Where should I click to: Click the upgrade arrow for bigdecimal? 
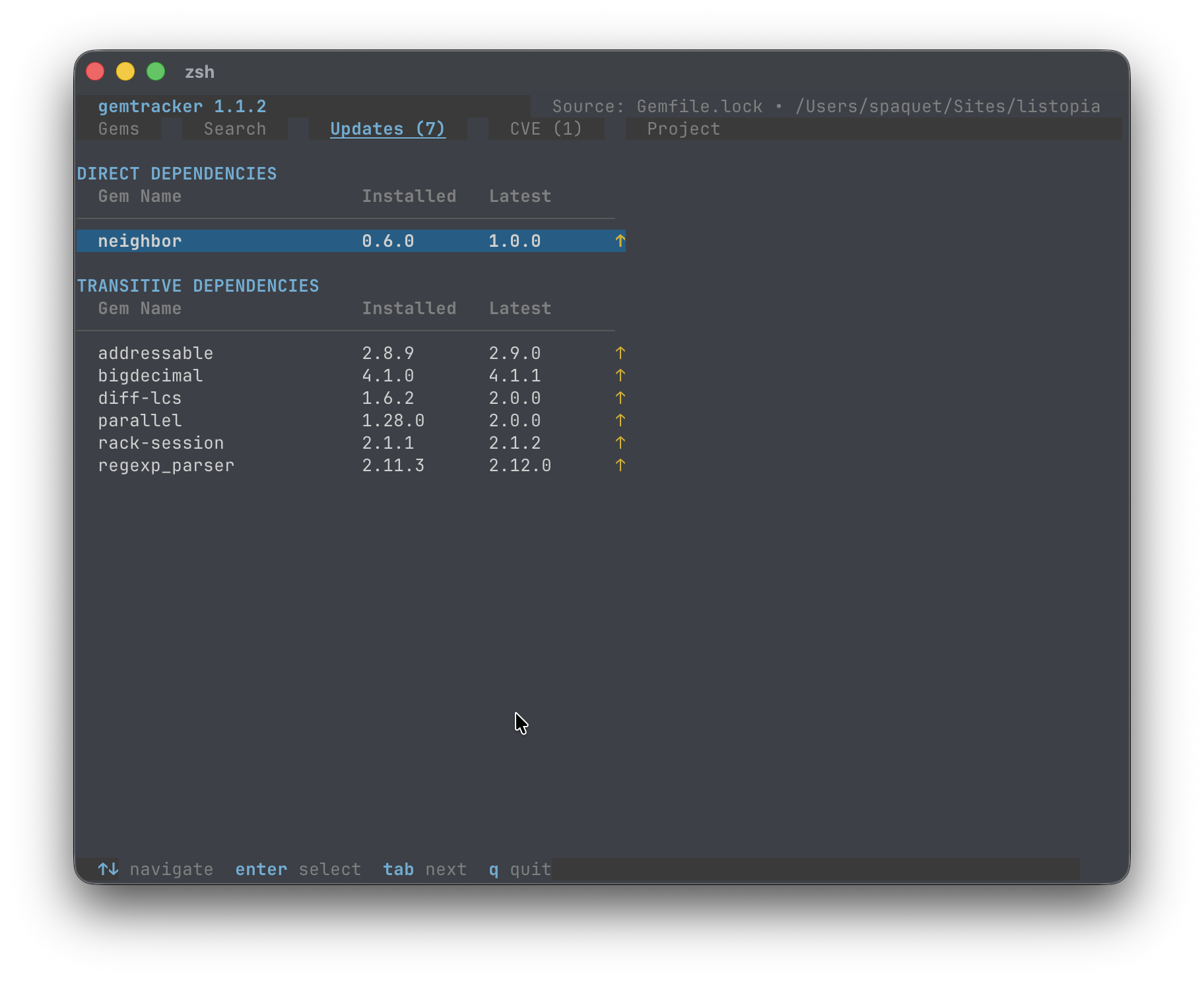tap(620, 376)
